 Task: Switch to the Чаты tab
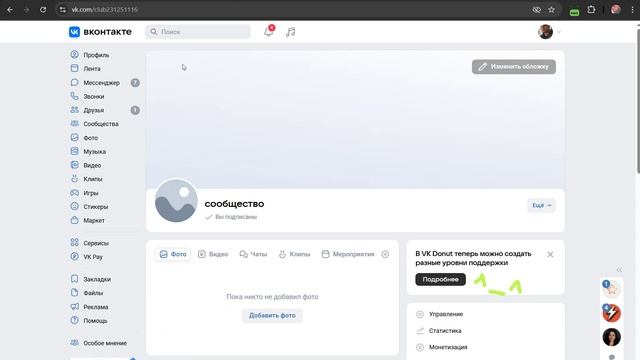(x=253, y=254)
